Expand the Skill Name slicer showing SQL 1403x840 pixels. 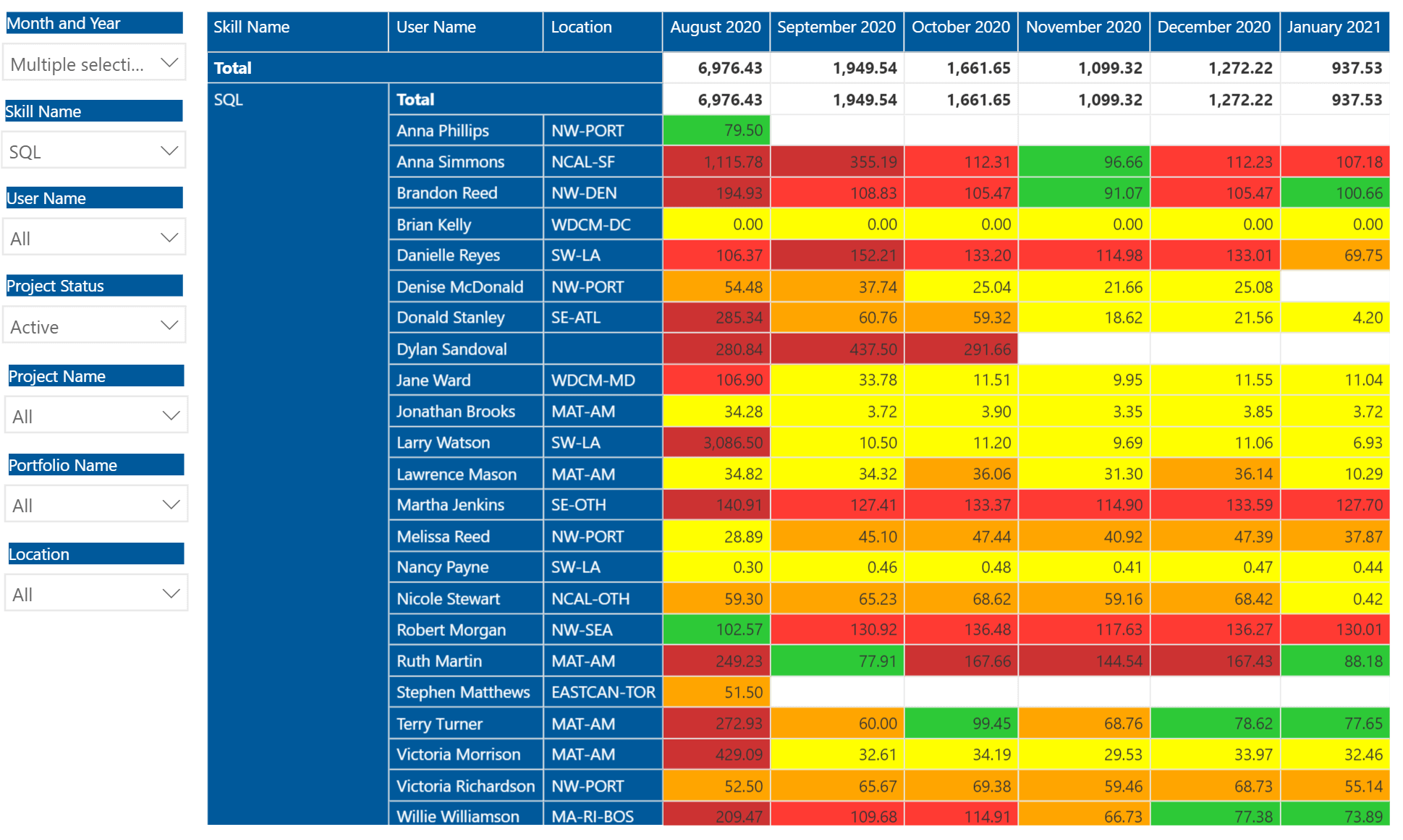(x=94, y=151)
